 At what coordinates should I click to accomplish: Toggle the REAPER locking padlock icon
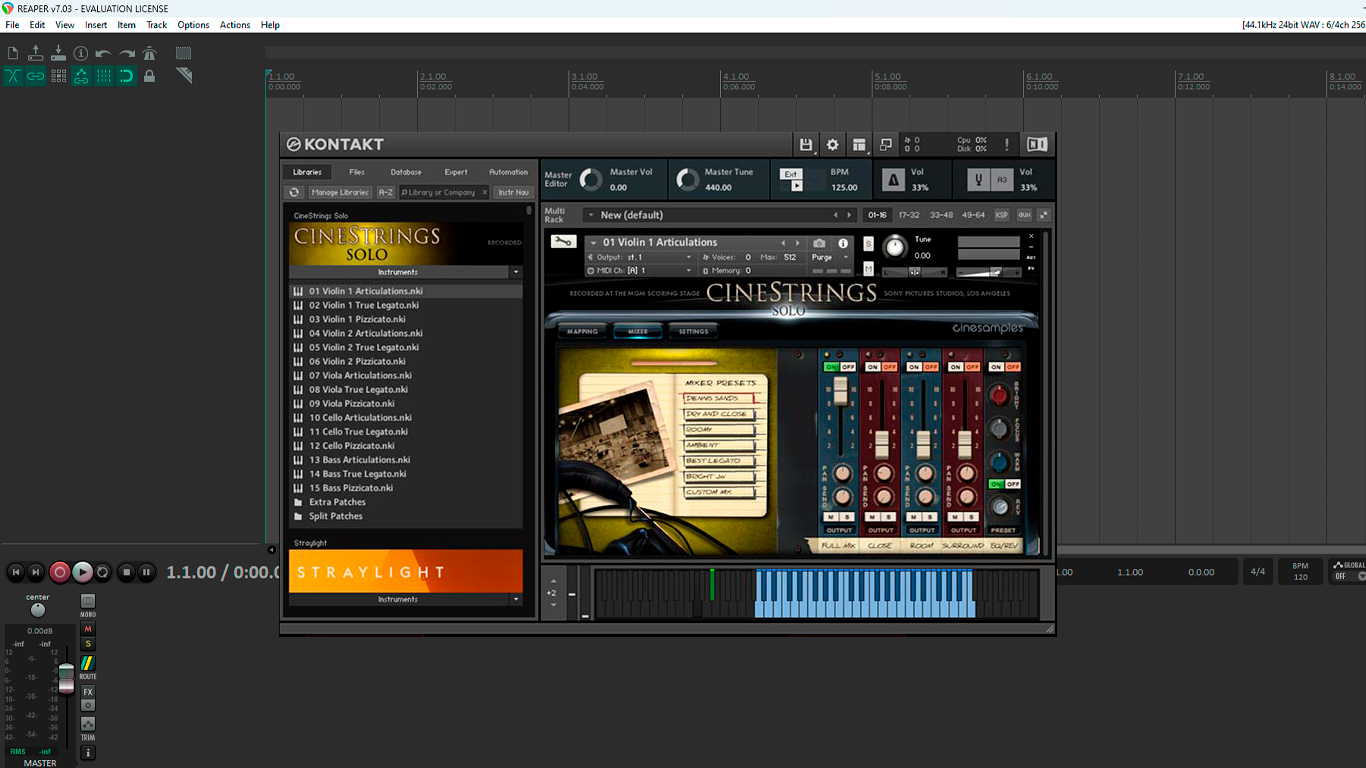pyautogui.click(x=150, y=76)
